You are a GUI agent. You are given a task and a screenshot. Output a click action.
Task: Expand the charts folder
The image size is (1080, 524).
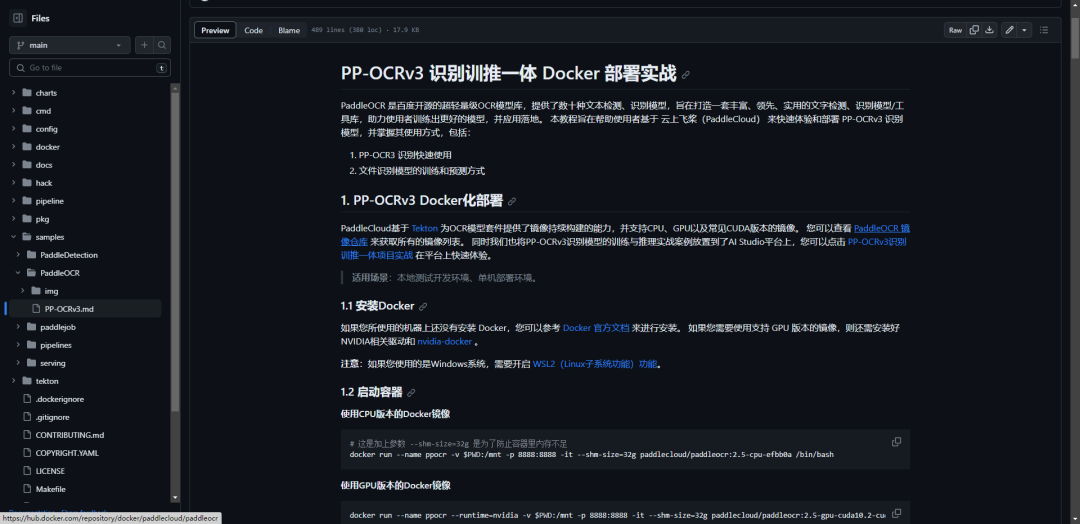[13, 92]
